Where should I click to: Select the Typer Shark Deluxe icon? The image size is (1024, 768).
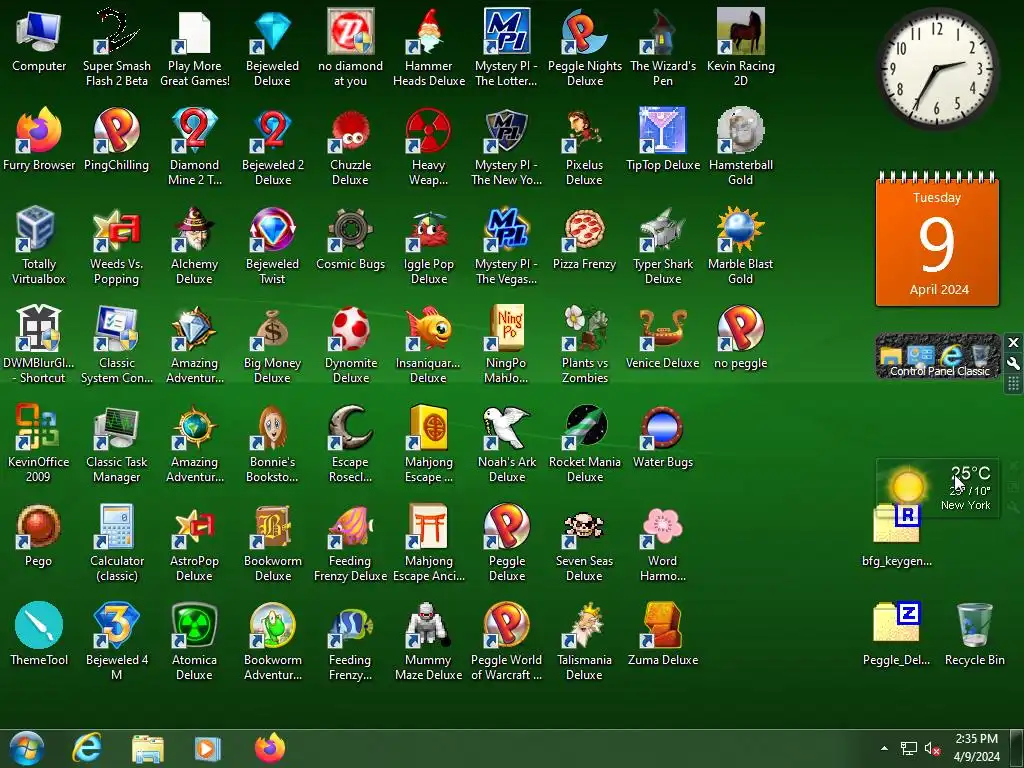pos(663,231)
